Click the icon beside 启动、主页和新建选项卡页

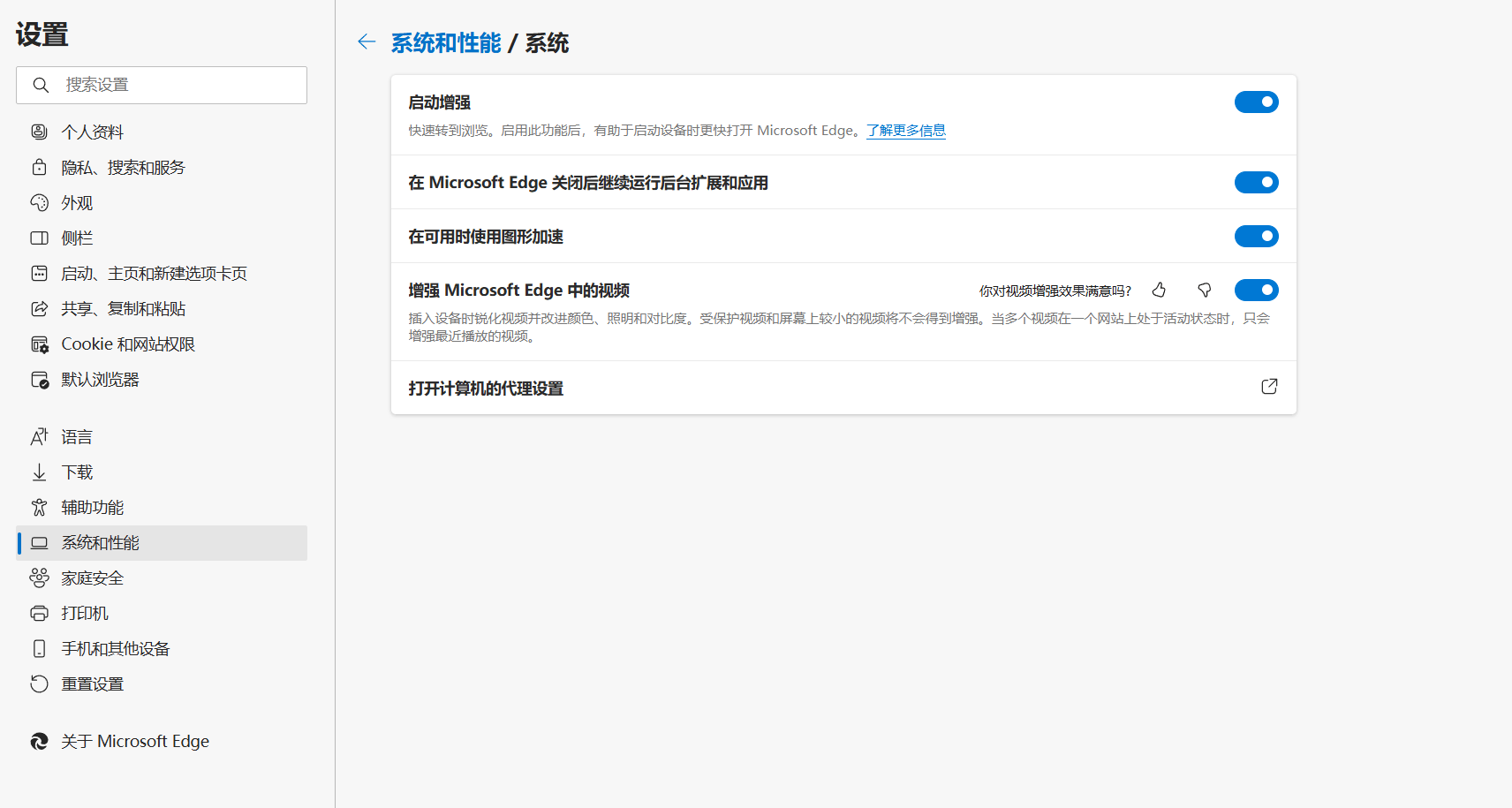click(39, 273)
